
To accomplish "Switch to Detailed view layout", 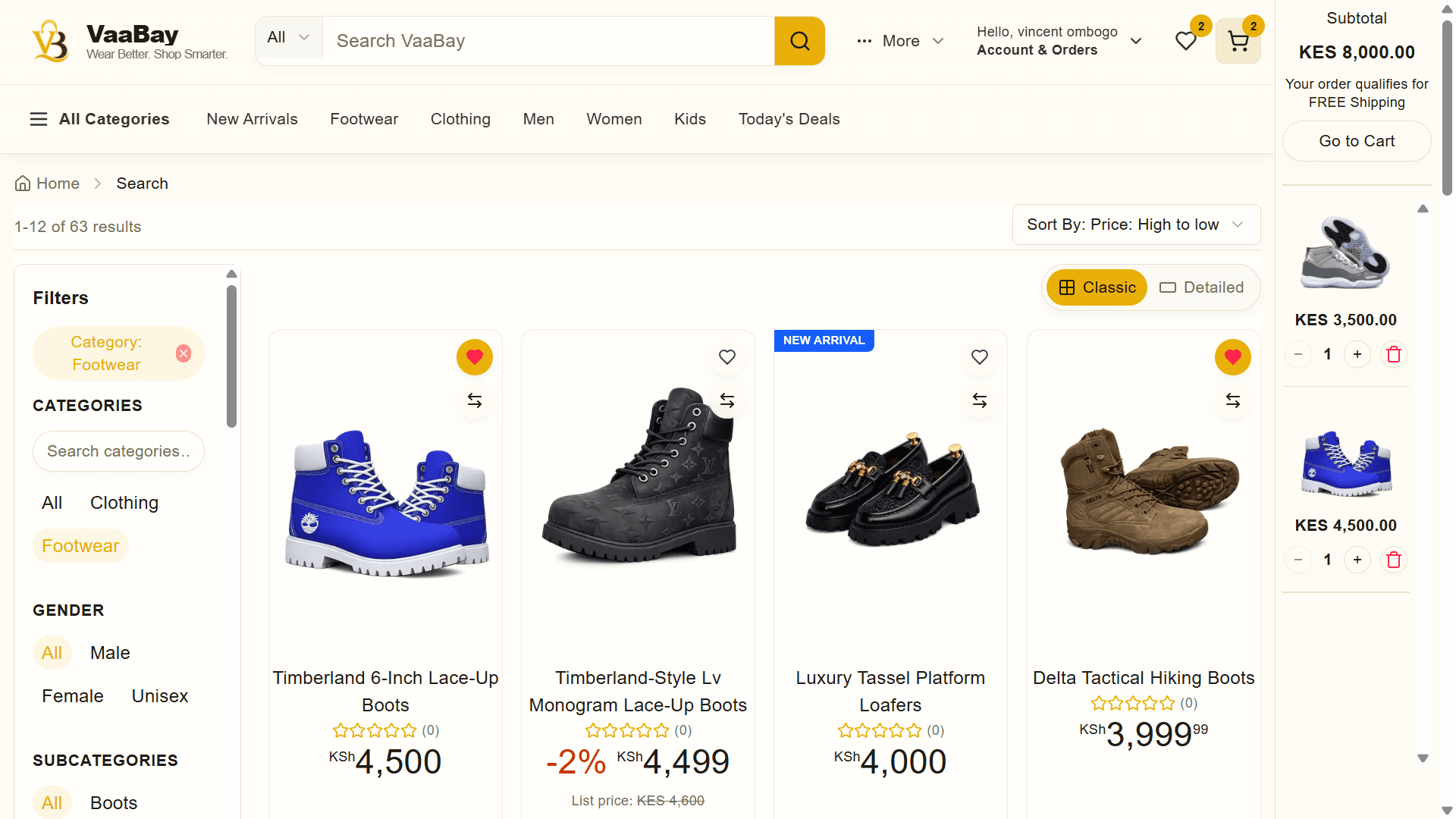I will pyautogui.click(x=1202, y=287).
